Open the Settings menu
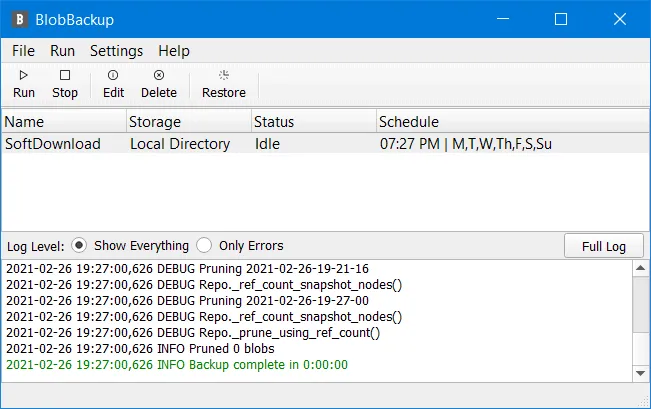 tap(116, 51)
